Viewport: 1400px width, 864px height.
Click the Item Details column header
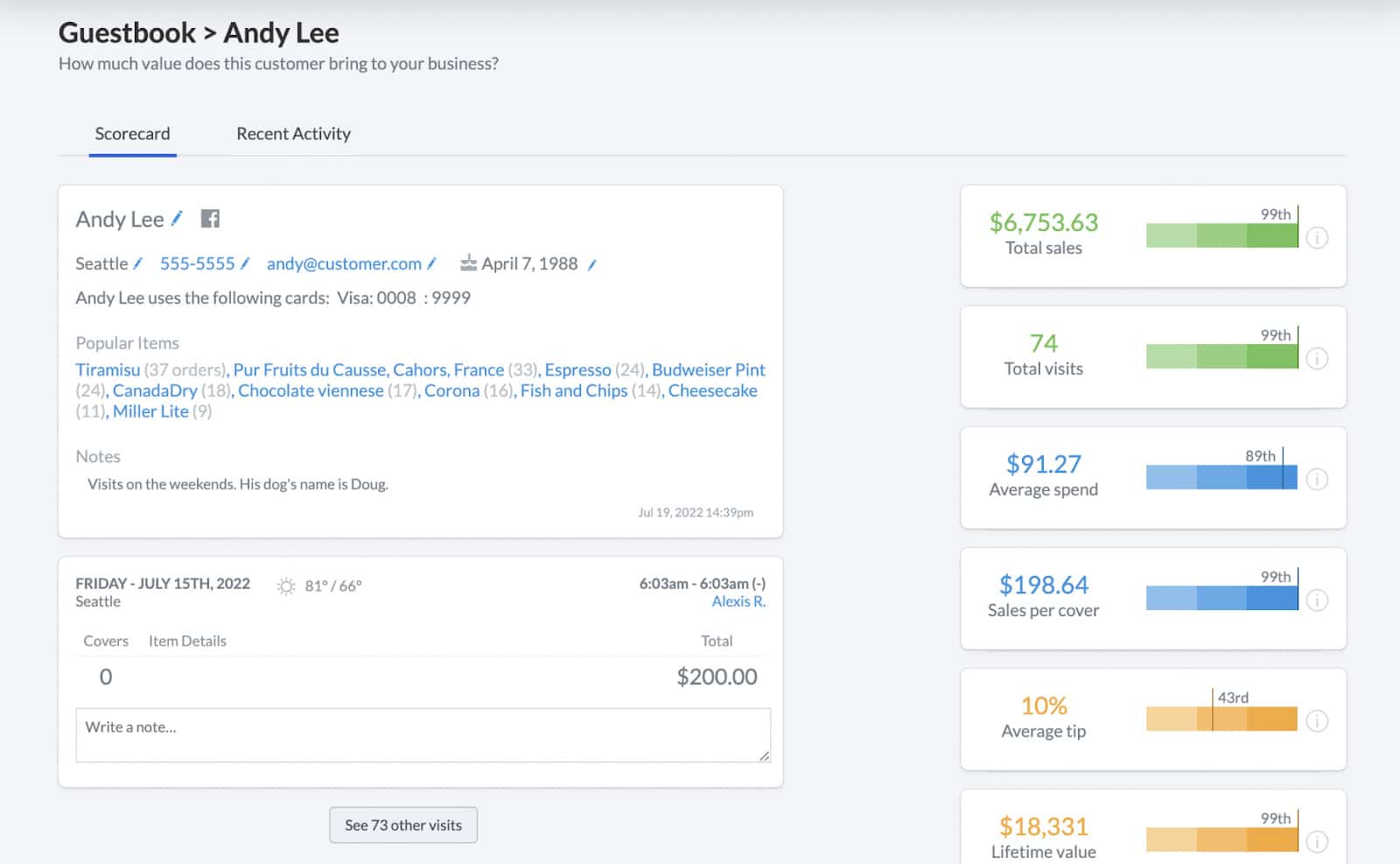coord(187,641)
